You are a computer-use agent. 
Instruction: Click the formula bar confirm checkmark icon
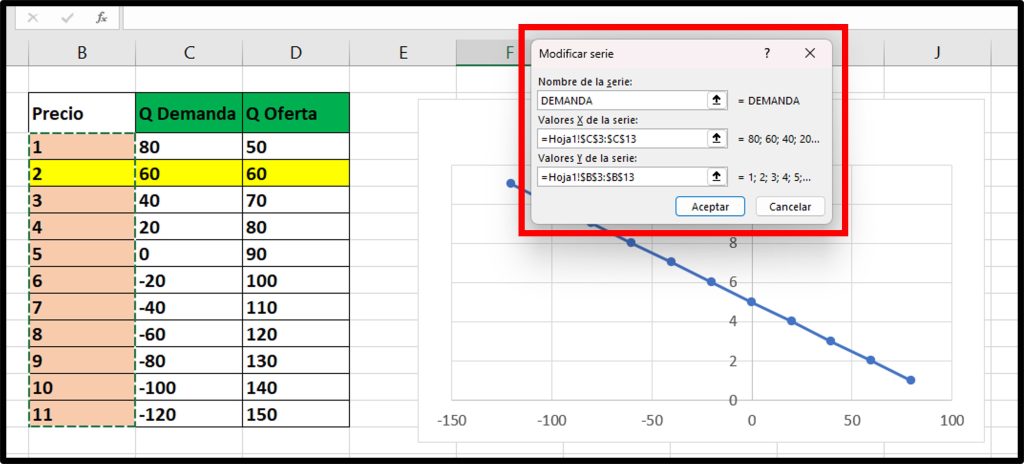pos(67,18)
